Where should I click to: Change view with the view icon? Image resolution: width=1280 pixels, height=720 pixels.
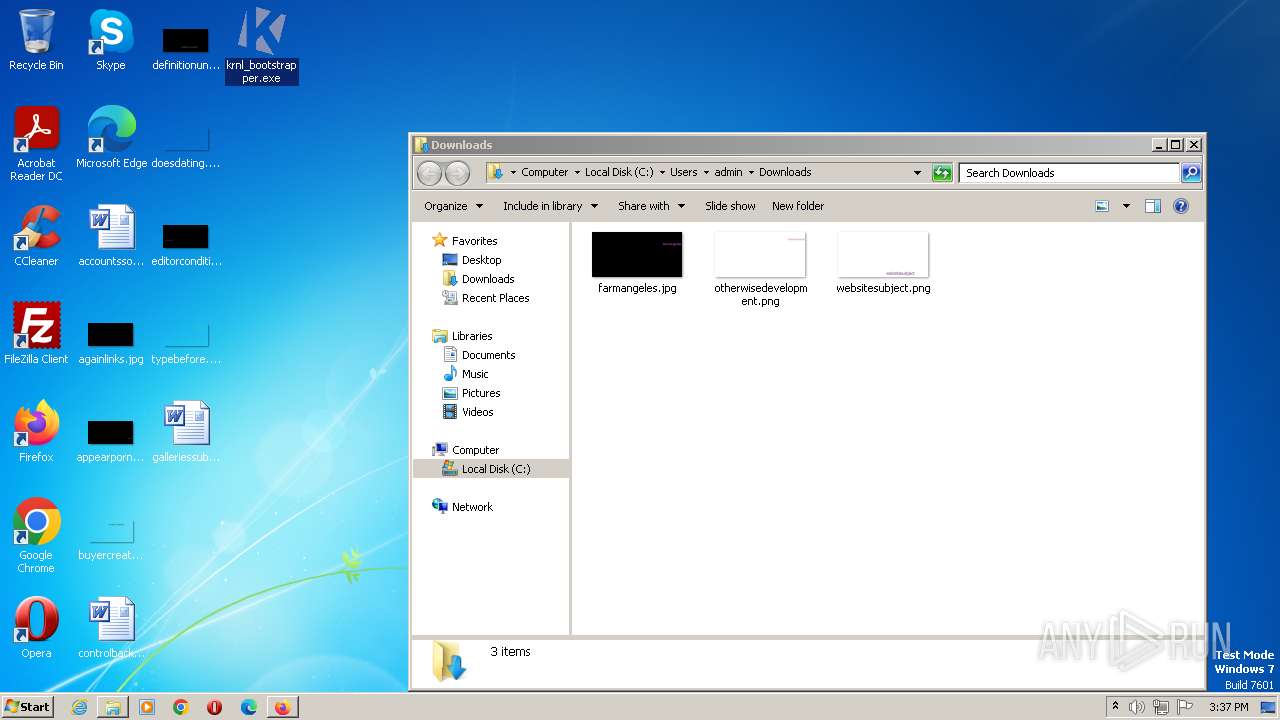(1102, 206)
